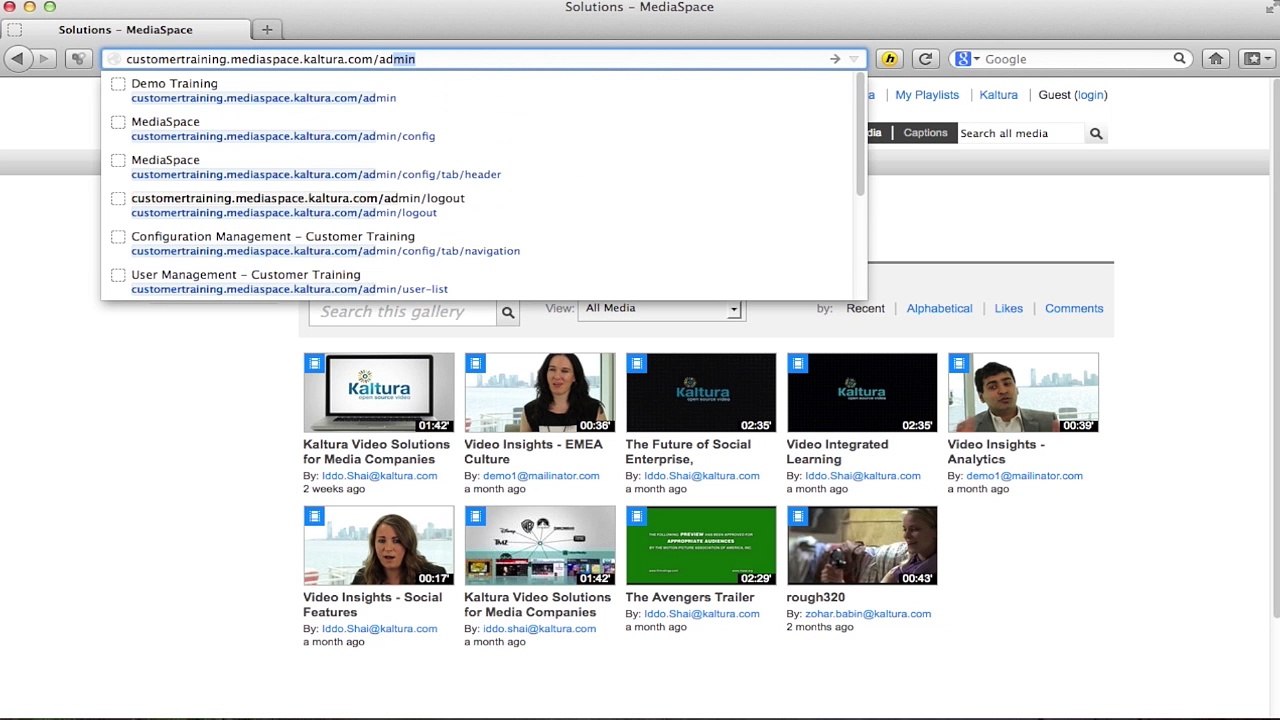Click the Search all media magnifier icon

1096,133
